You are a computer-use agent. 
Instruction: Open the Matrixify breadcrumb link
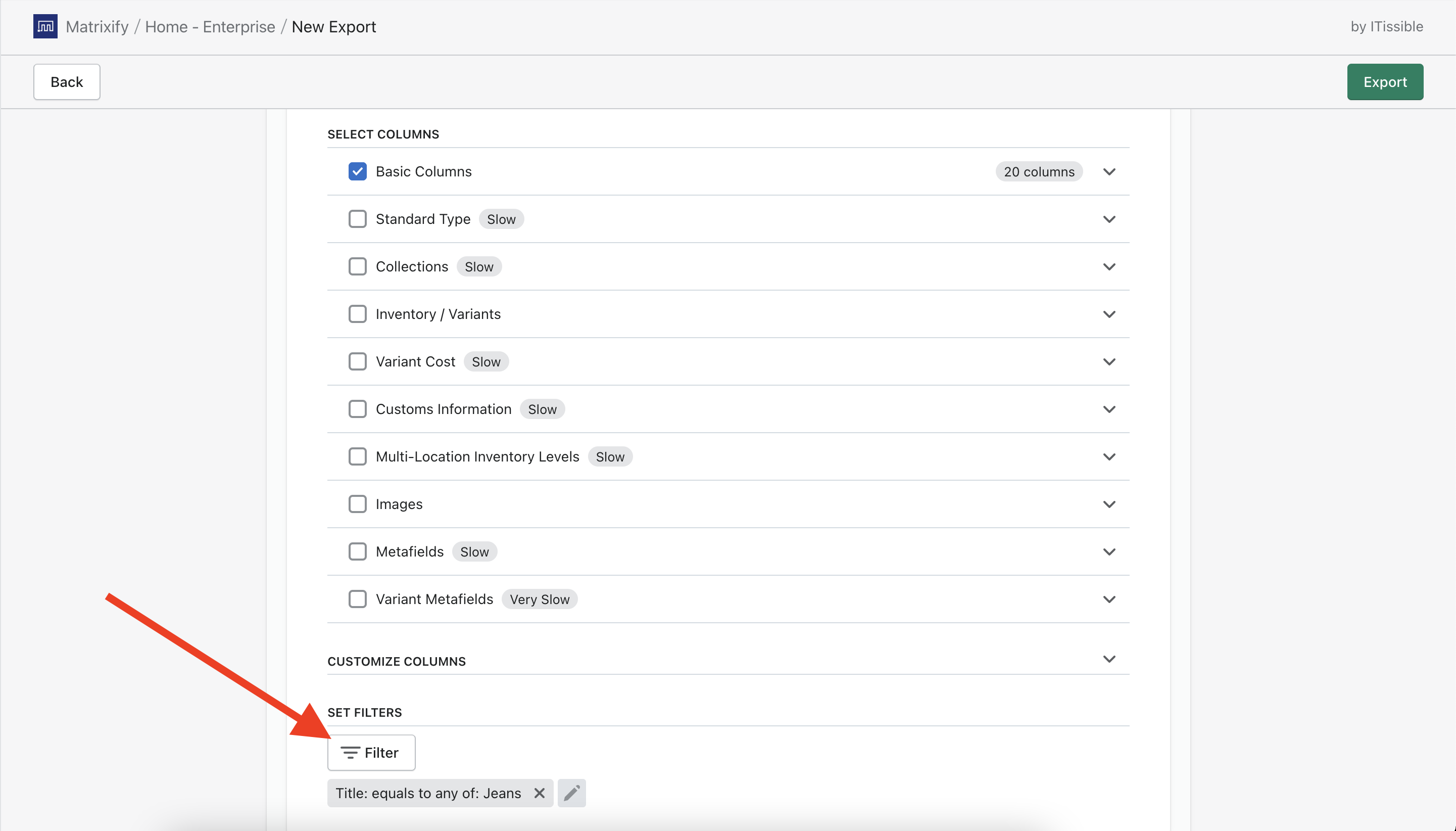(97, 26)
